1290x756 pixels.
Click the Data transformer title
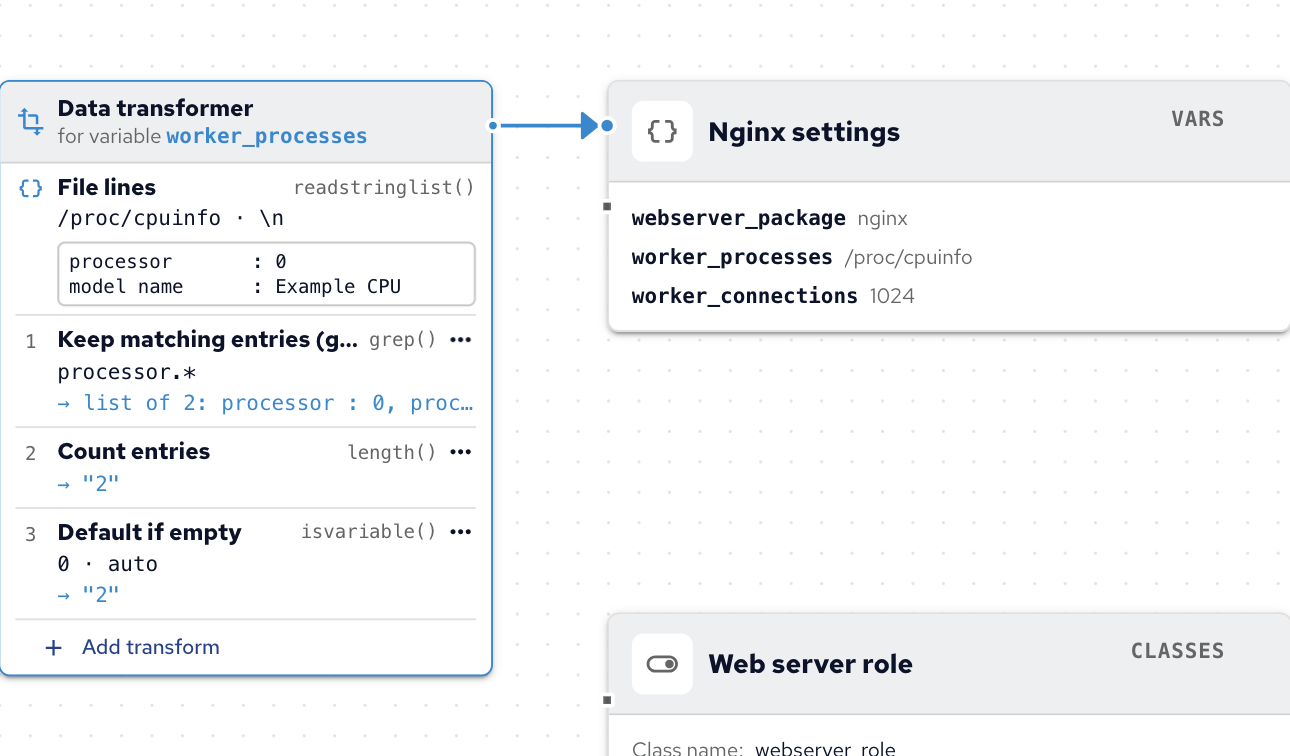[x=155, y=108]
